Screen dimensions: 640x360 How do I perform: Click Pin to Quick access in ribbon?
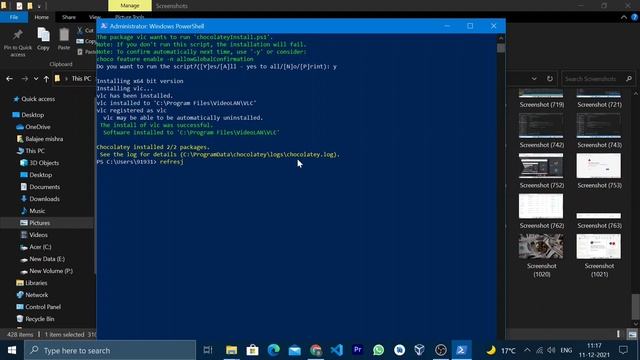tap(18, 42)
